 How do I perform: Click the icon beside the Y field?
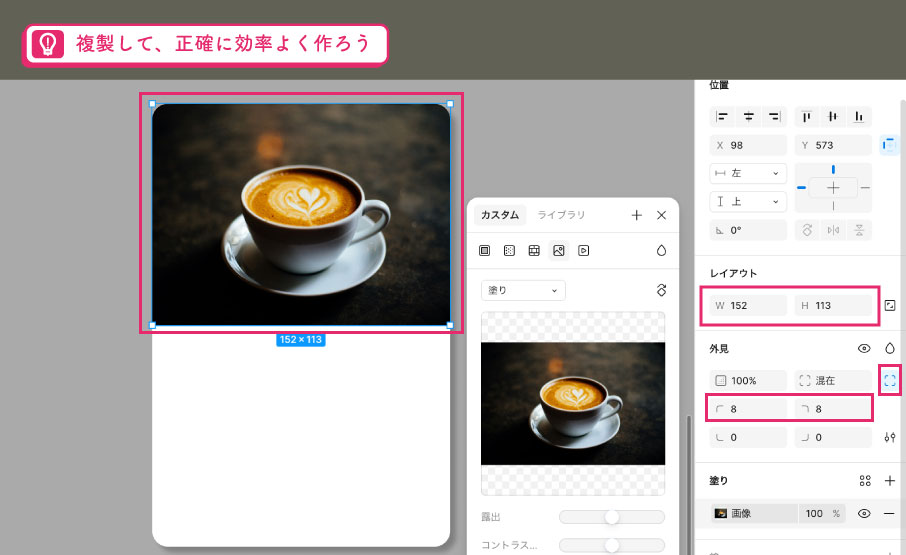pyautogui.click(x=889, y=145)
